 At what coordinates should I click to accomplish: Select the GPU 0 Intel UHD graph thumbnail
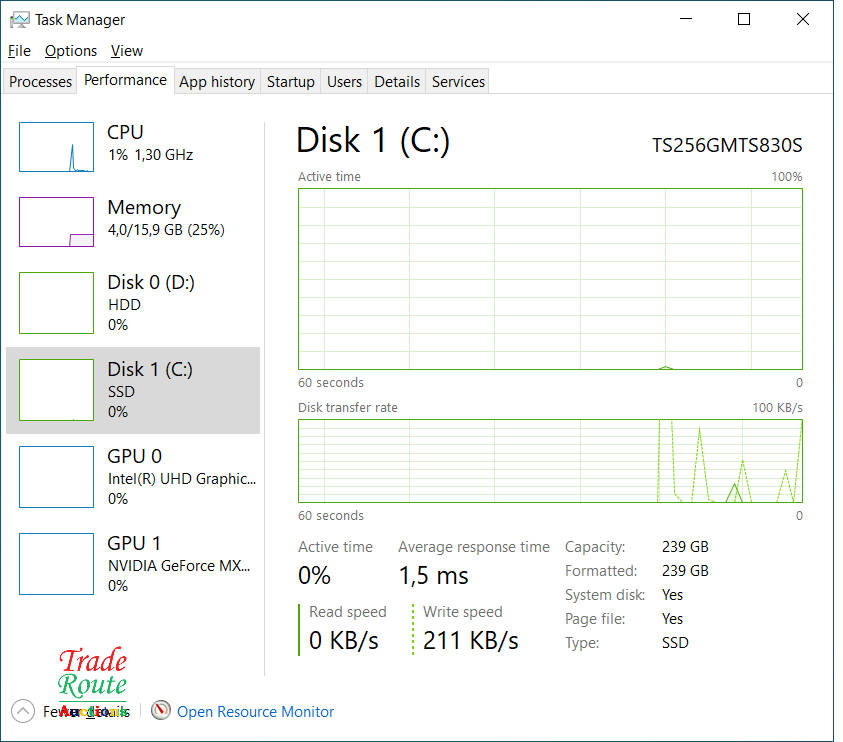pos(56,477)
